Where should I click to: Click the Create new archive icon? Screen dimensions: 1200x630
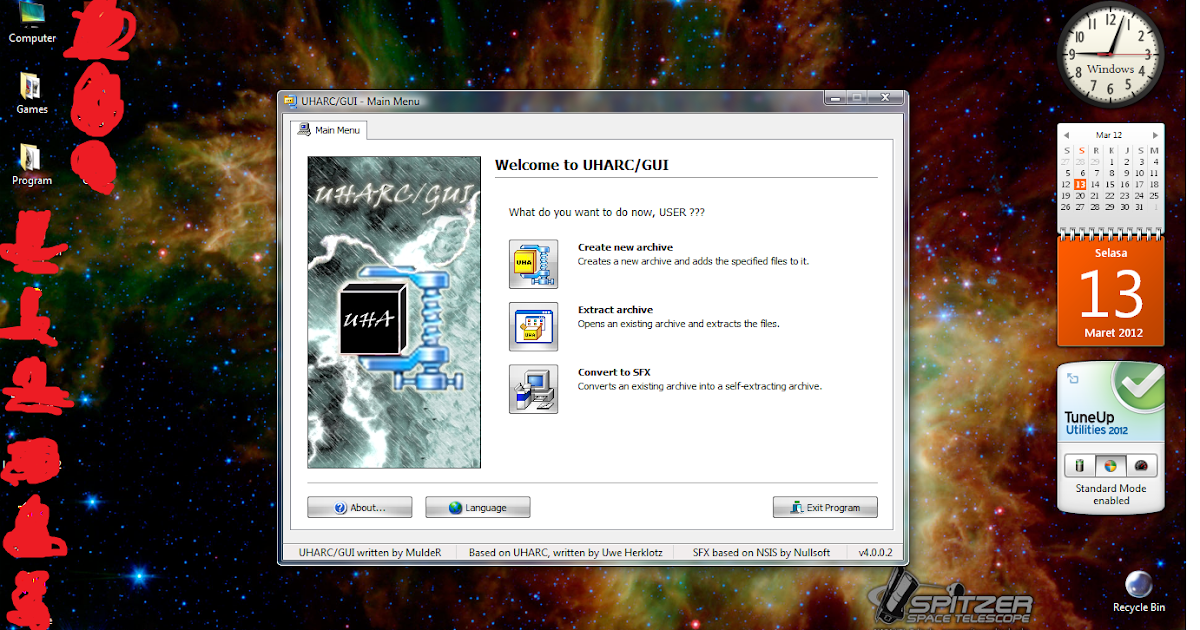tap(533, 264)
